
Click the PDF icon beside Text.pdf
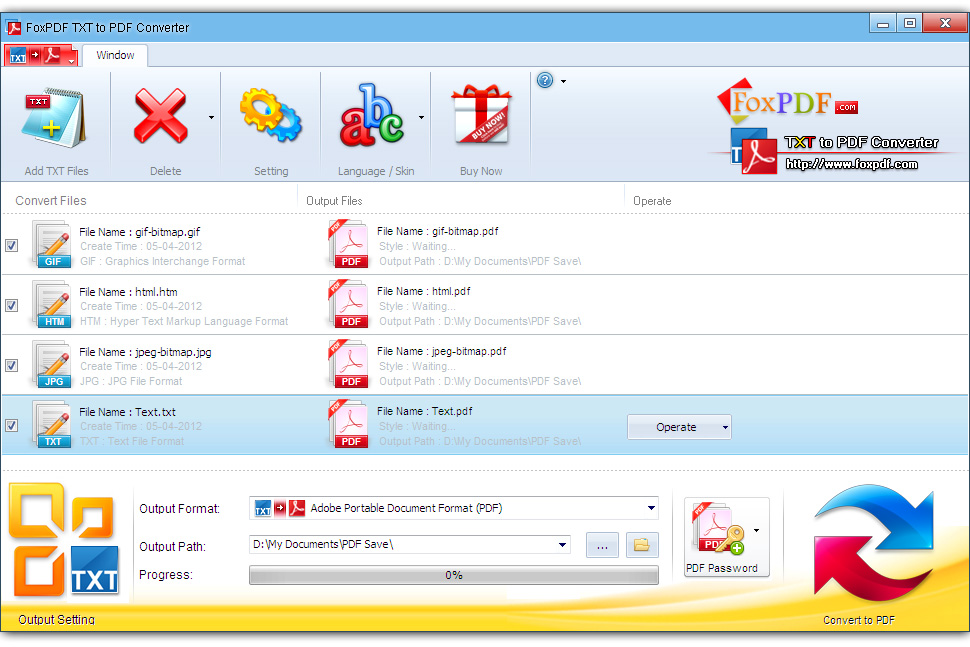coord(348,424)
